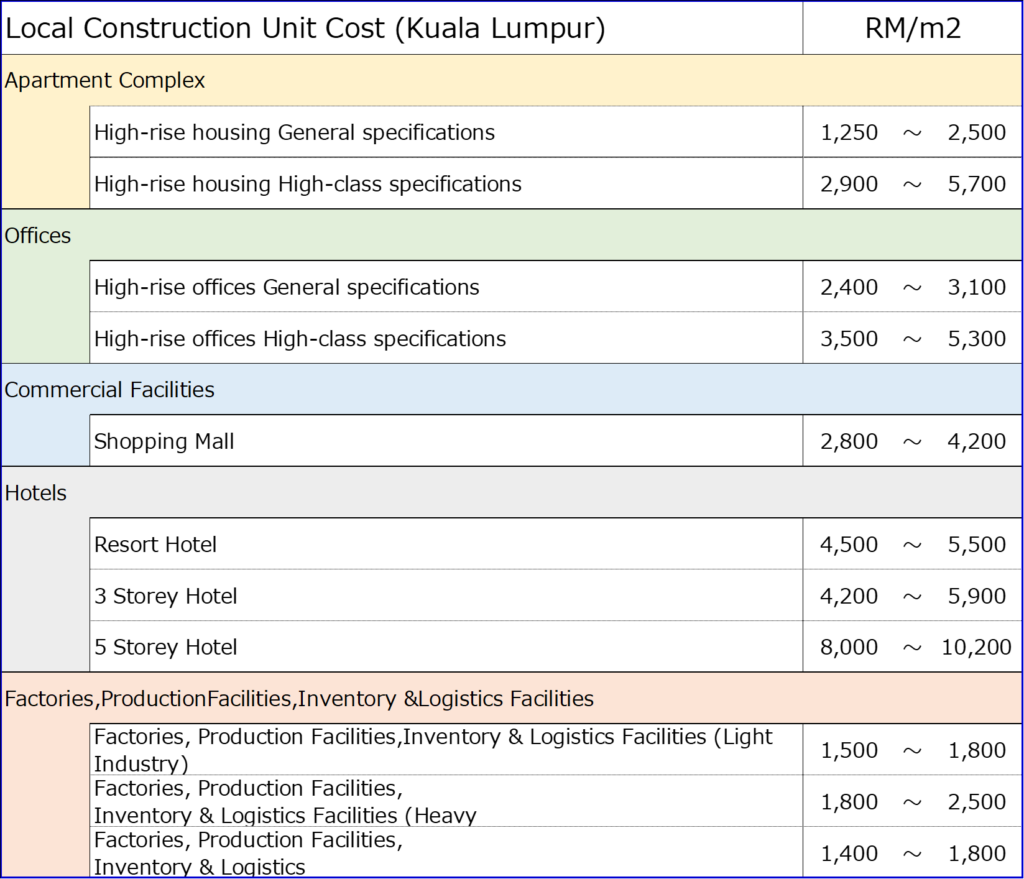Click the 4,500 Resort Hotel minimum value
Image resolution: width=1024 pixels, height=879 pixels.
(849, 545)
